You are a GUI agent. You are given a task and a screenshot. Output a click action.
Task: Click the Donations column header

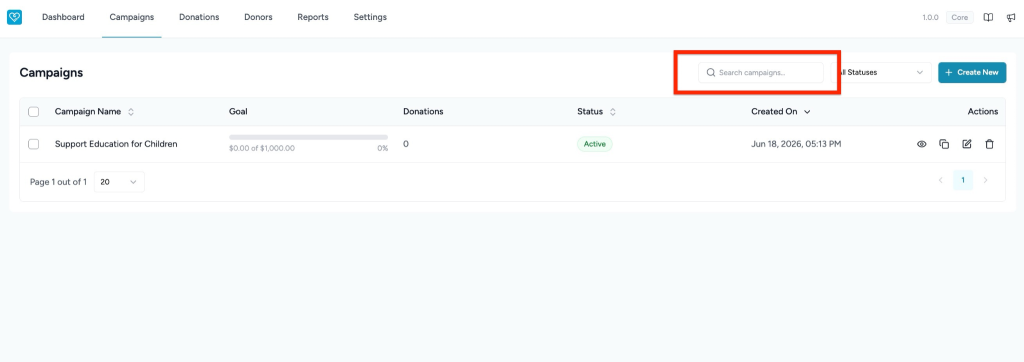point(423,112)
